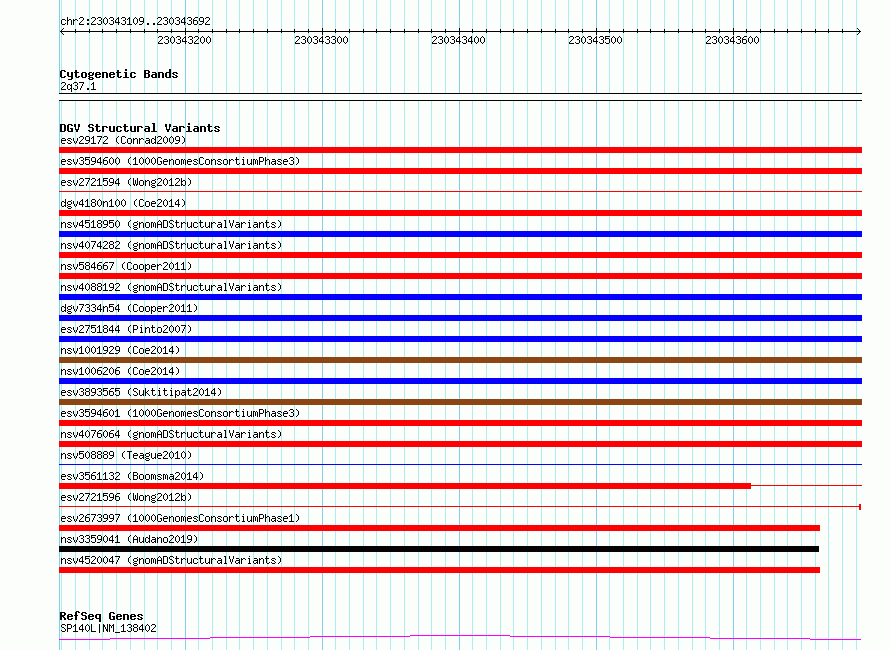Select dgv7334n54 (Cooper2011) label

(x=129, y=308)
